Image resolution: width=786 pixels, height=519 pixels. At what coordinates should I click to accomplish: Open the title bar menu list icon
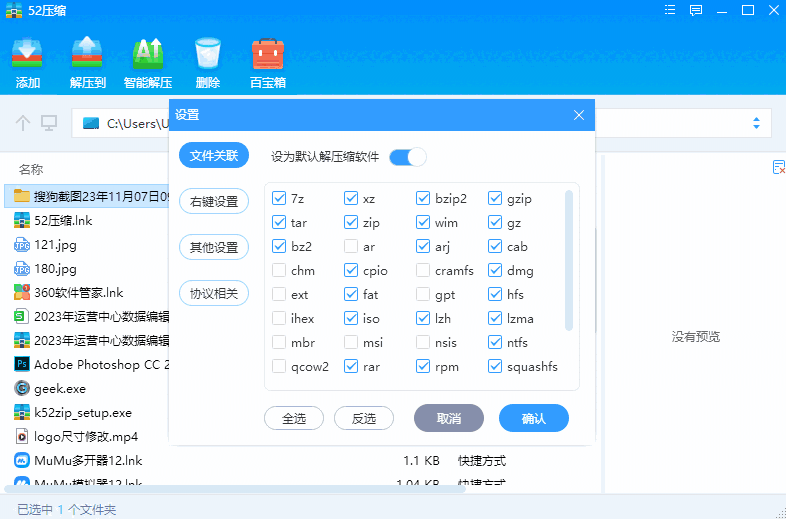(x=670, y=10)
